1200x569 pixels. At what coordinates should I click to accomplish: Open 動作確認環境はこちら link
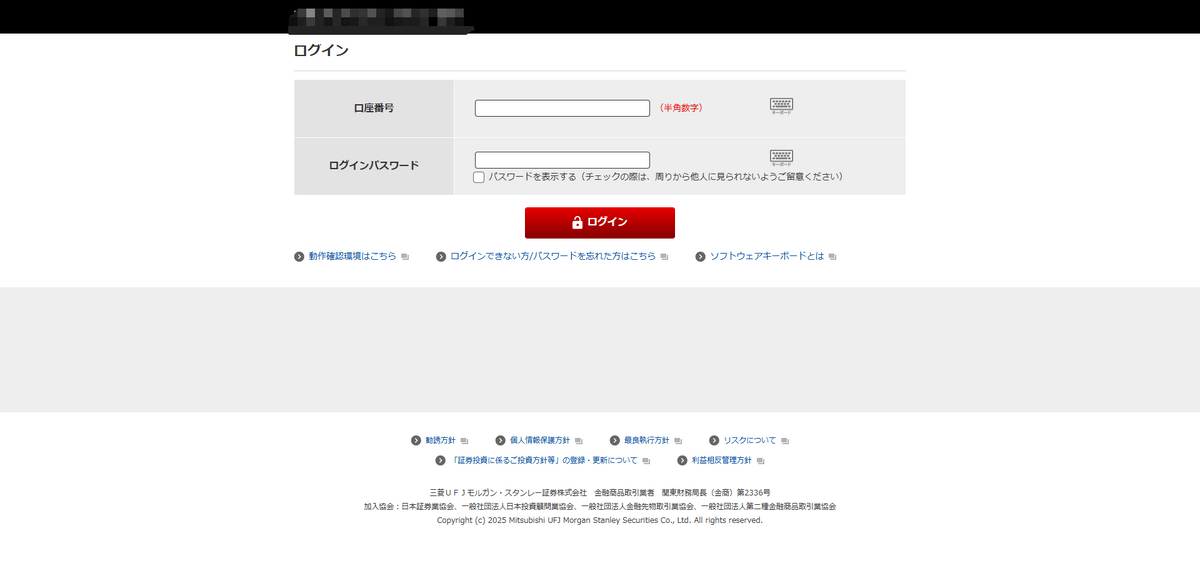[352, 256]
